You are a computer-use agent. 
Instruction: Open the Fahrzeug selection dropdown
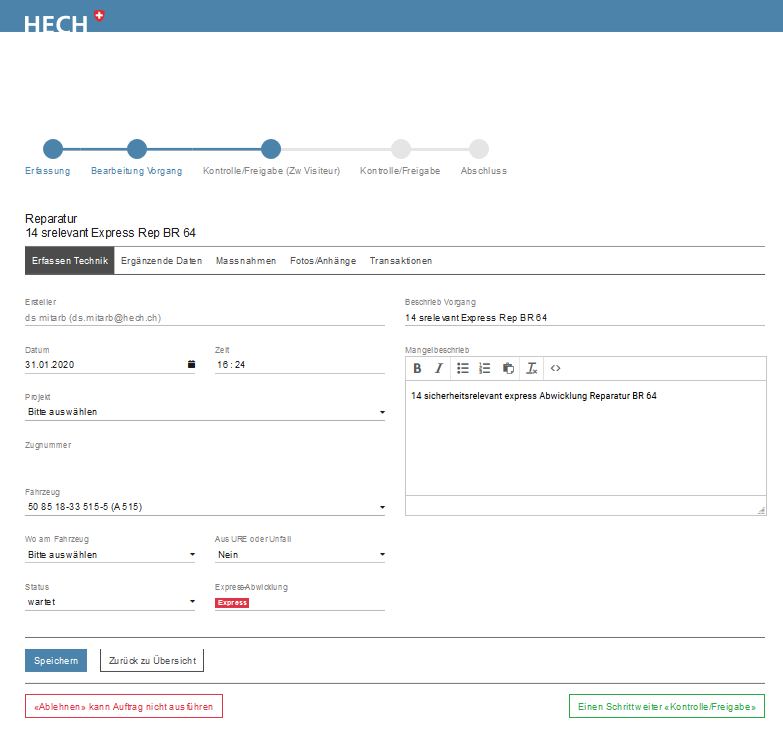pyautogui.click(x=204, y=508)
